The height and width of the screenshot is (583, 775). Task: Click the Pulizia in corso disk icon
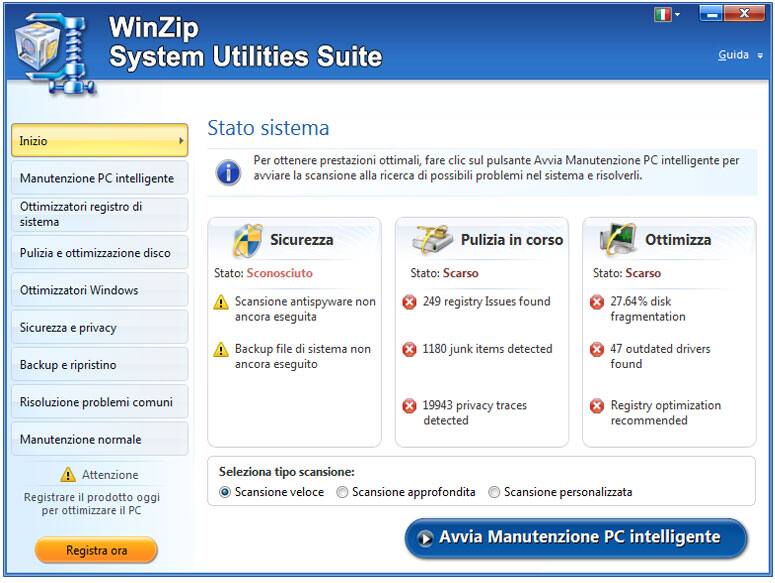pyautogui.click(x=434, y=240)
